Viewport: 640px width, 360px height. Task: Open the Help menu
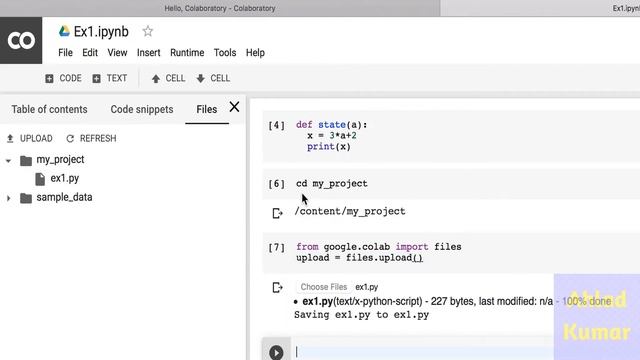255,53
